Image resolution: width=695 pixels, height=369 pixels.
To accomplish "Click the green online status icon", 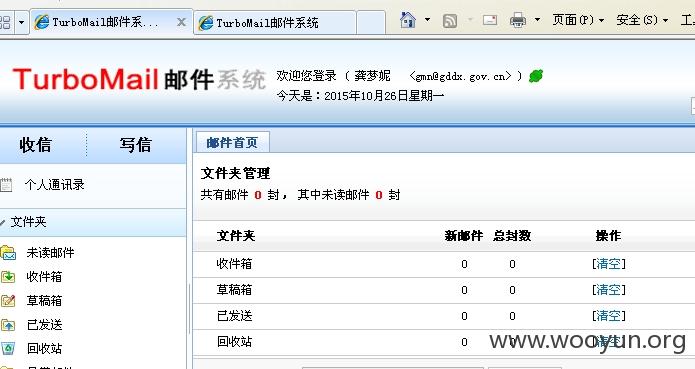I will click(x=536, y=76).
